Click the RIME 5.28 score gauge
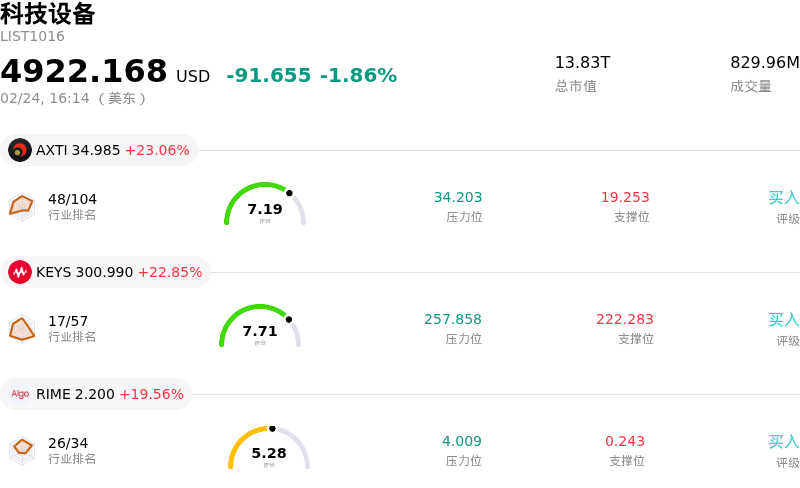This screenshot has height=488, width=800. (269, 448)
